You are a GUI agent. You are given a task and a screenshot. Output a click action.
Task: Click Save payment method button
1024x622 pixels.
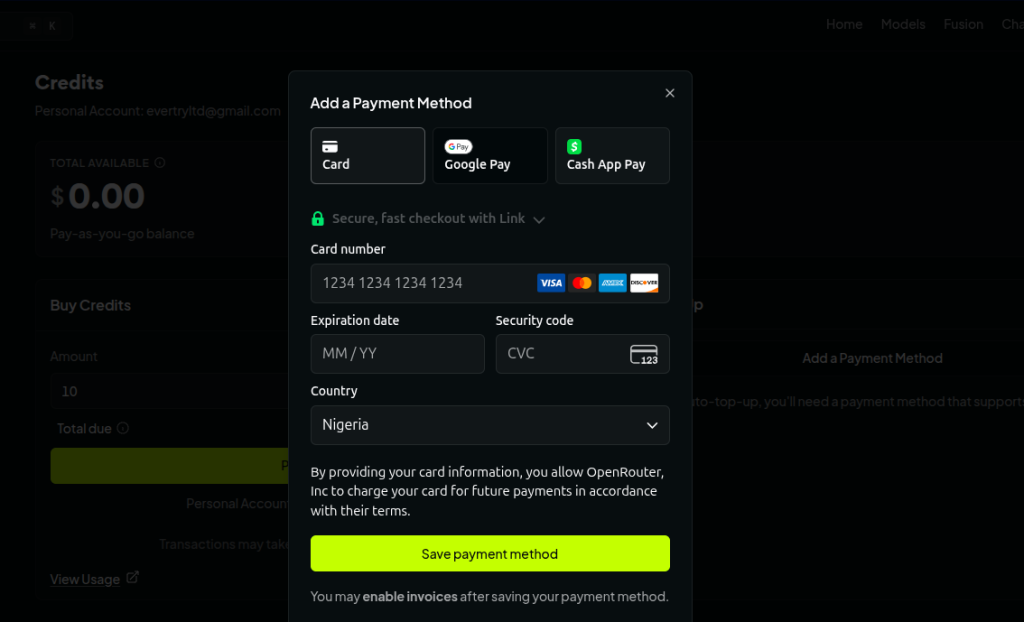click(x=490, y=553)
